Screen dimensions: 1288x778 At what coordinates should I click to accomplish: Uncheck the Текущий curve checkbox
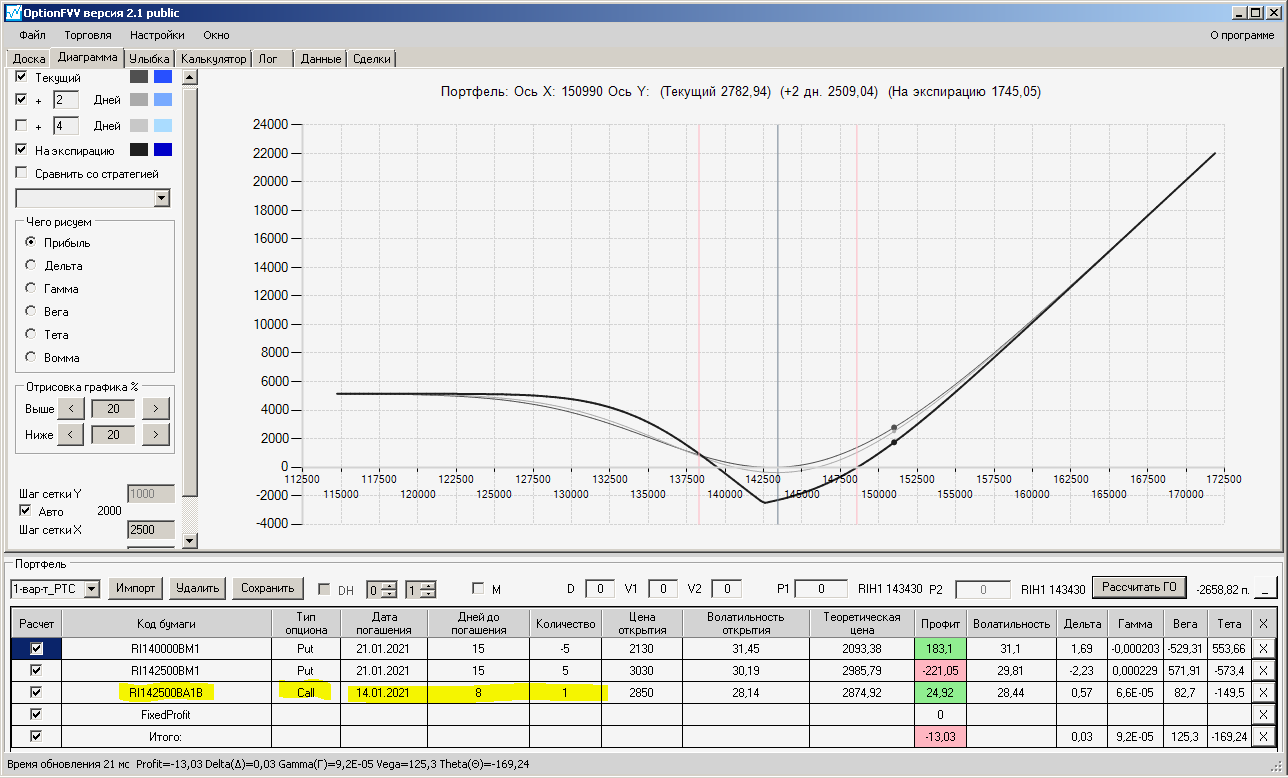[22, 77]
